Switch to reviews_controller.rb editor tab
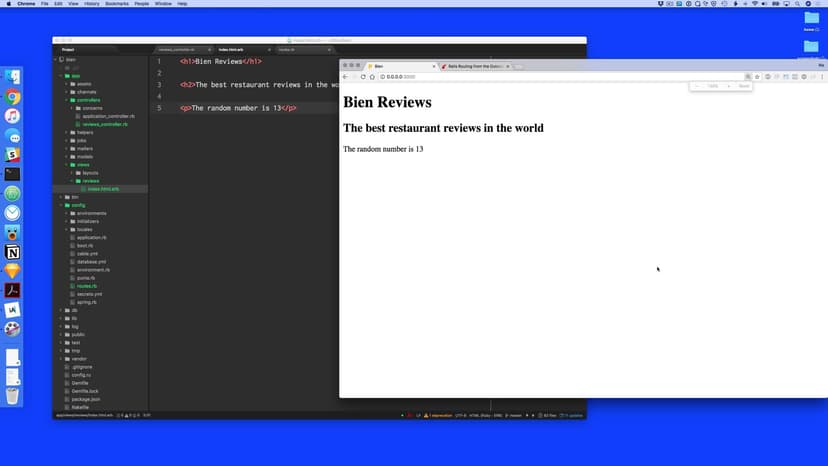Image resolution: width=828 pixels, height=466 pixels. coord(180,49)
